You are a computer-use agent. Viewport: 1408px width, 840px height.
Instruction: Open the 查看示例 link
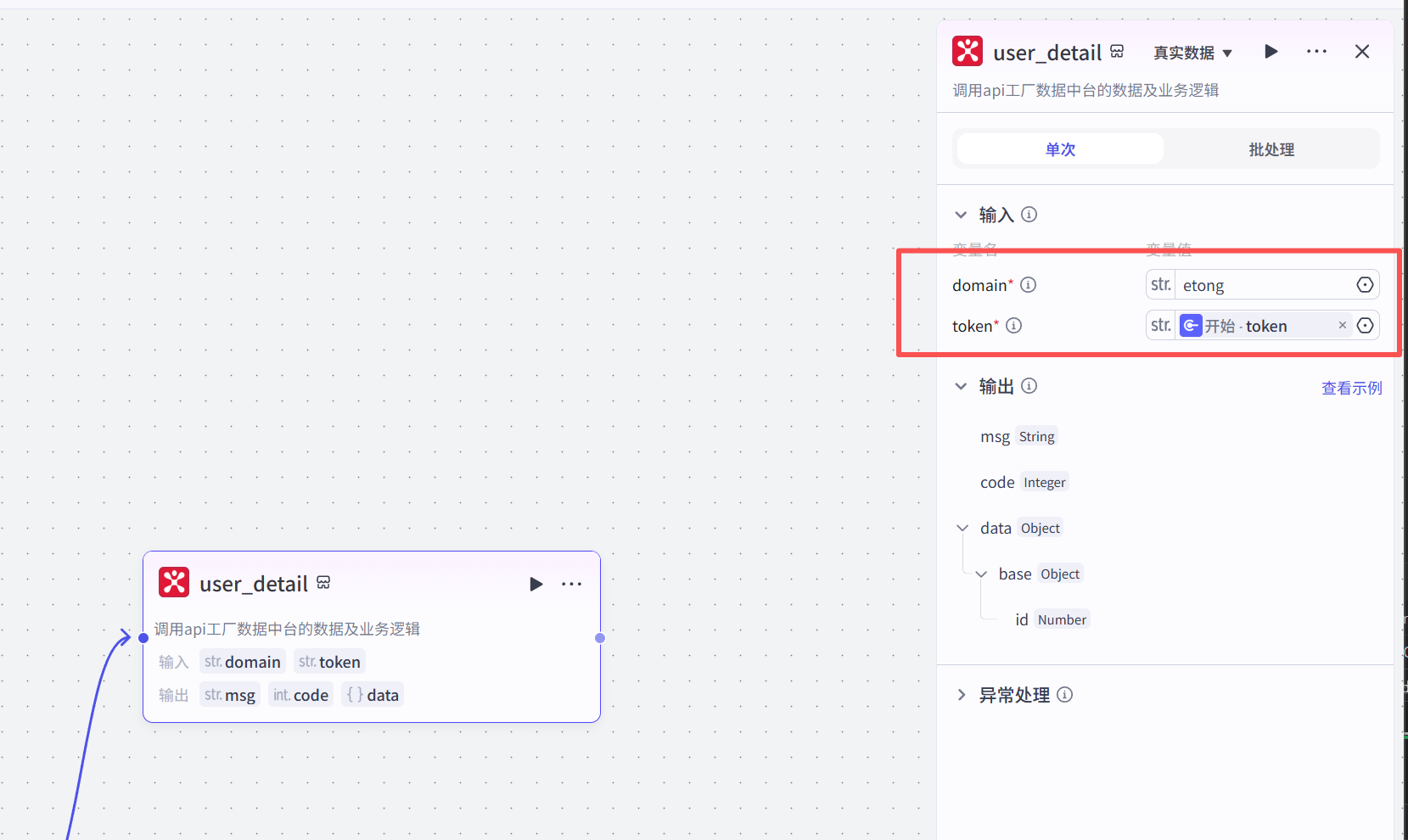[x=1351, y=388]
